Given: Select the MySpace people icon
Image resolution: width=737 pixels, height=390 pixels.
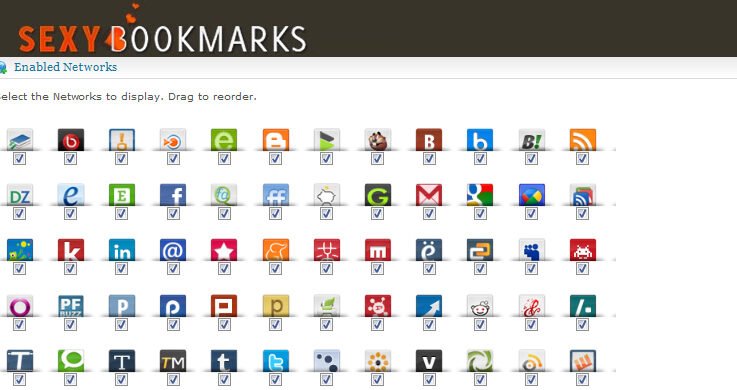Looking at the screenshot, I should [x=532, y=250].
